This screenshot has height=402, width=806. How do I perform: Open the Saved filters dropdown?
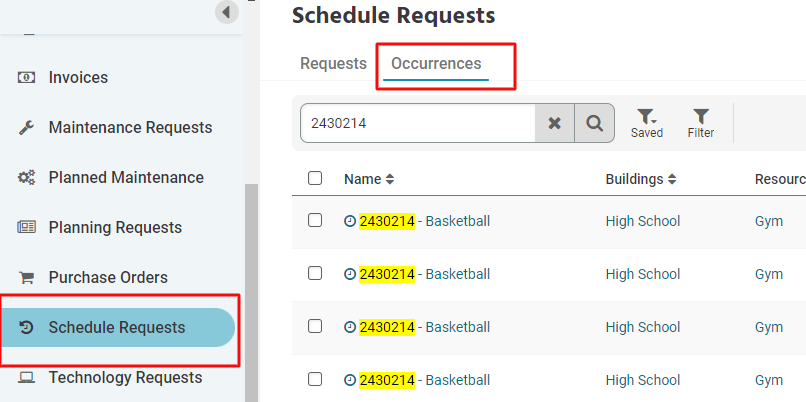pos(647,123)
